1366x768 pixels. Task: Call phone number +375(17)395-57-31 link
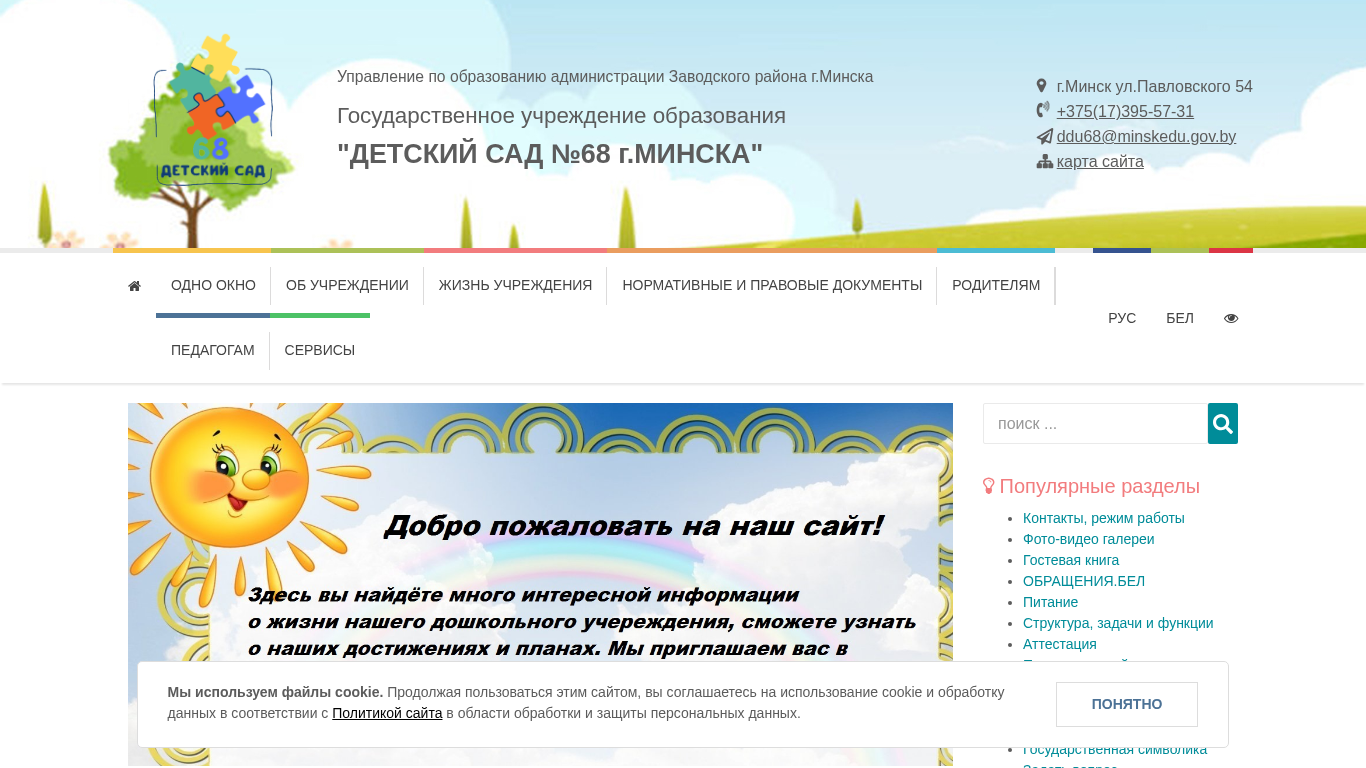click(x=1125, y=112)
